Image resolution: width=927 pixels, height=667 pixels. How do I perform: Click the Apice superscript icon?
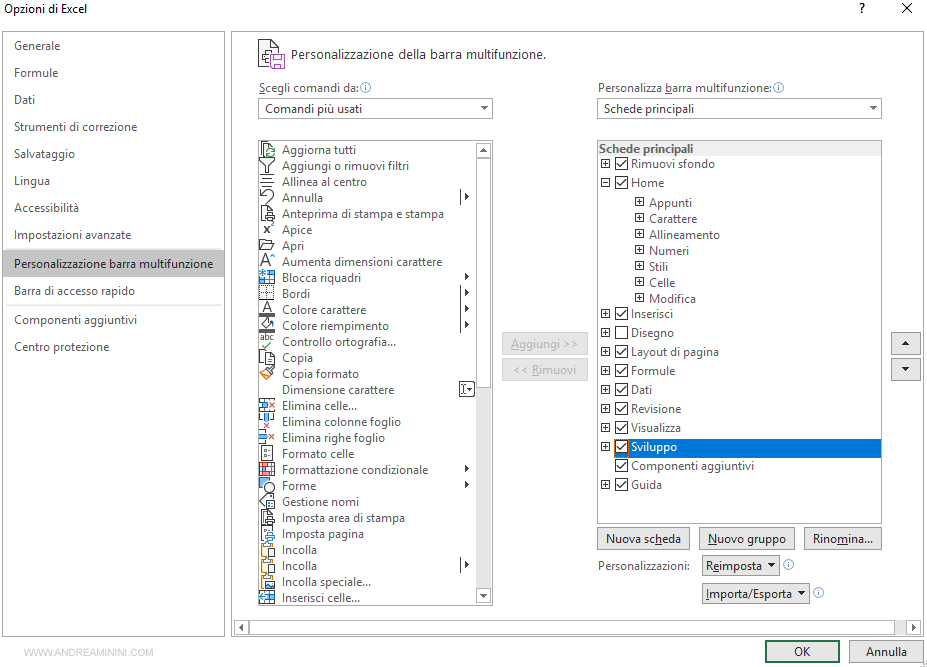pos(267,229)
